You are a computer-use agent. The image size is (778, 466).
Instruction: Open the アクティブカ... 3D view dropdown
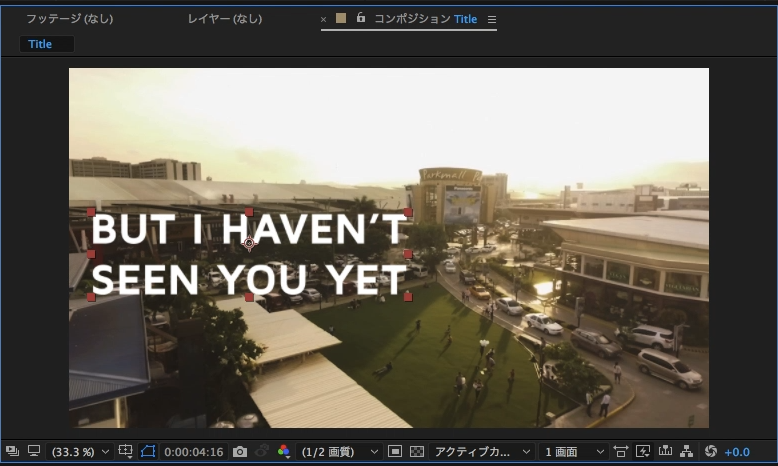pyautogui.click(x=481, y=452)
